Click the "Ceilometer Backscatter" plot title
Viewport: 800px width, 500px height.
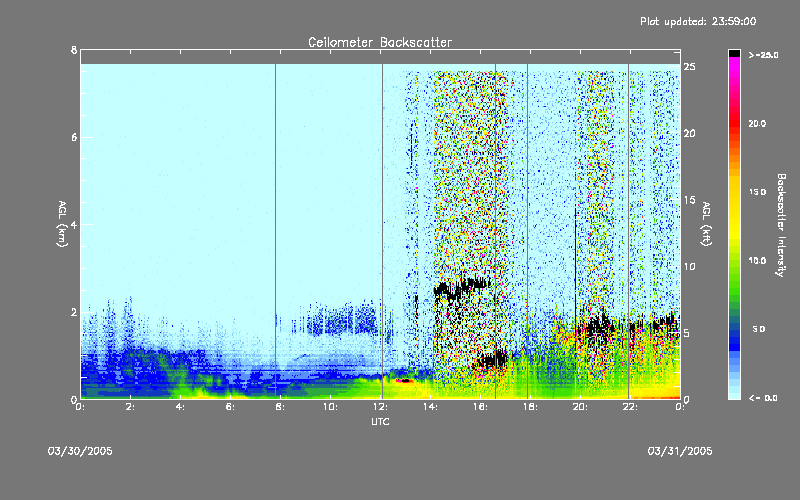pyautogui.click(x=380, y=42)
